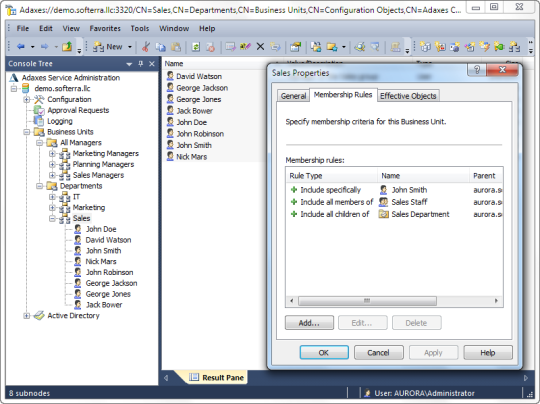Open the New button dropdown arrow
Viewport: 540px width, 404px height.
pyautogui.click(x=130, y=47)
